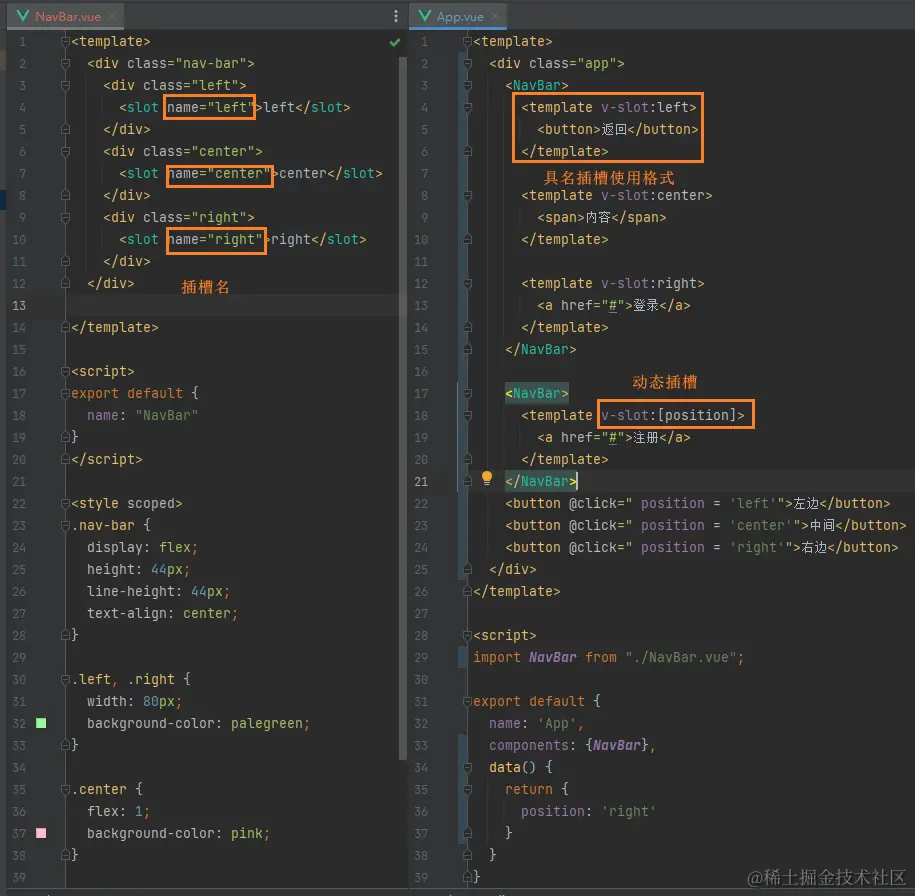Collapse the v-slot:center template fold
915x896 pixels.
467,196
